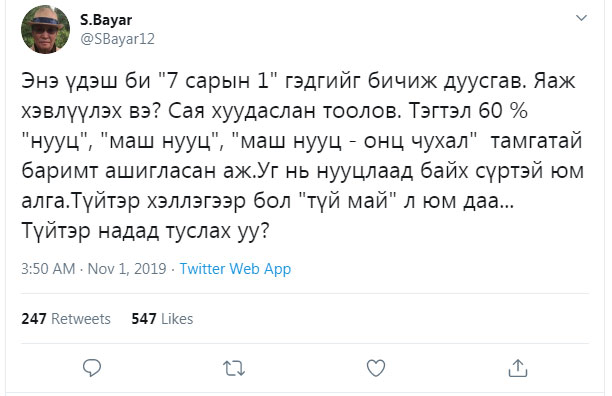Viewport: 612px width, 396px height.
Task: Expand the tweet options chevron menu
Action: (582, 18)
